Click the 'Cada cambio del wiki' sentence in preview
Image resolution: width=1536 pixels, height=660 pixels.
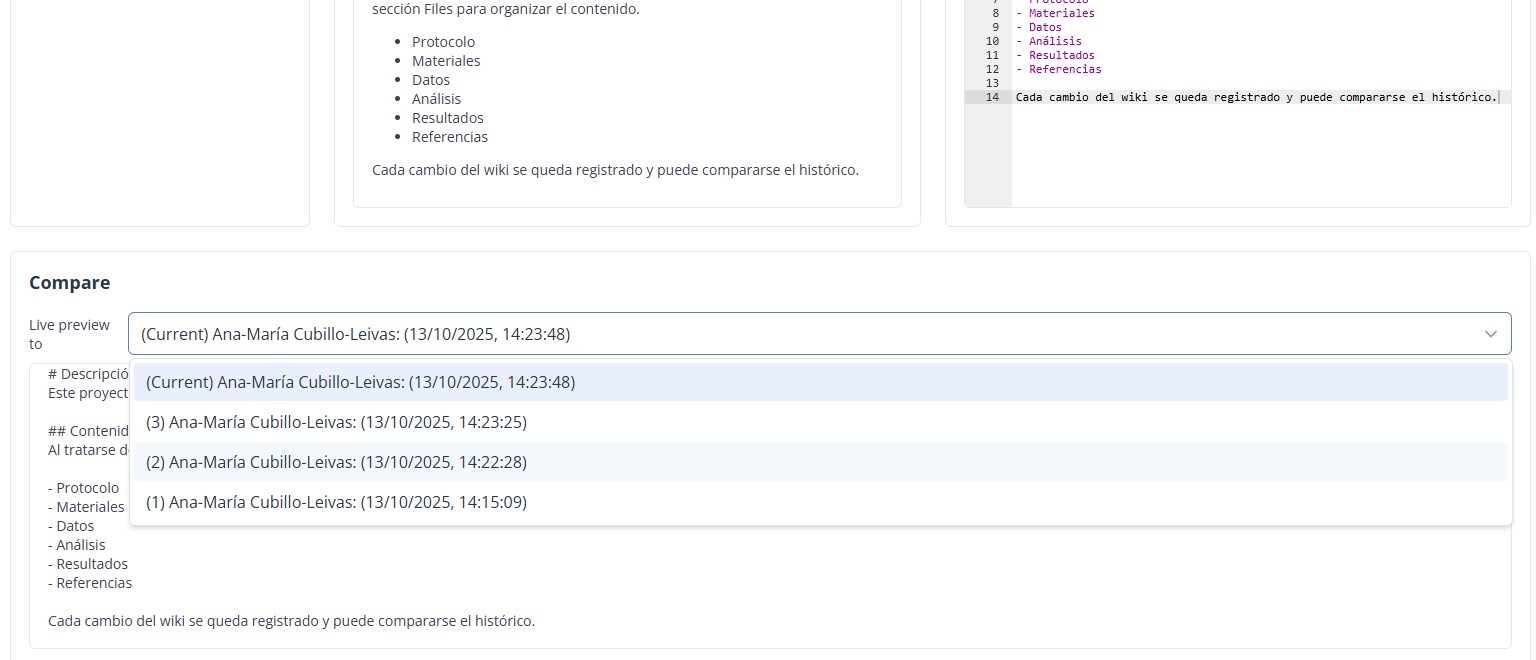[615, 170]
